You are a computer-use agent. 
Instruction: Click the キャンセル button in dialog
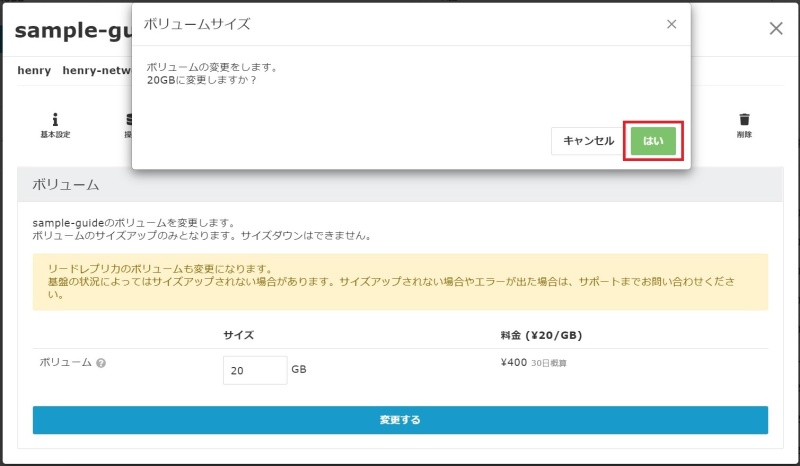[x=588, y=141]
